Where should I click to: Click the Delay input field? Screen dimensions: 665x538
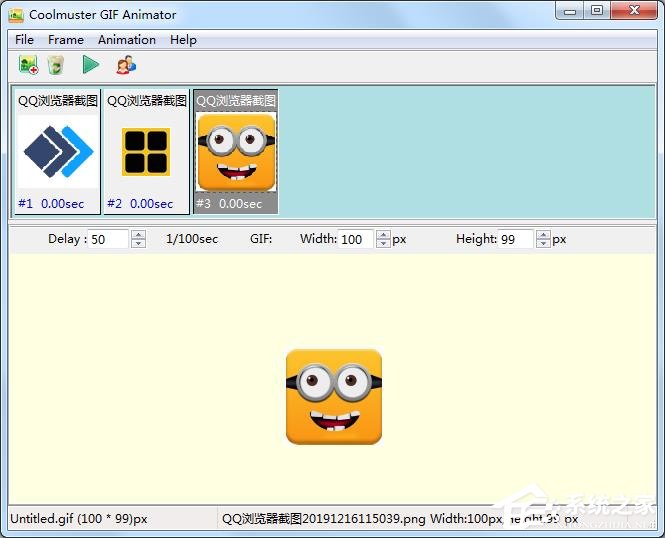109,239
